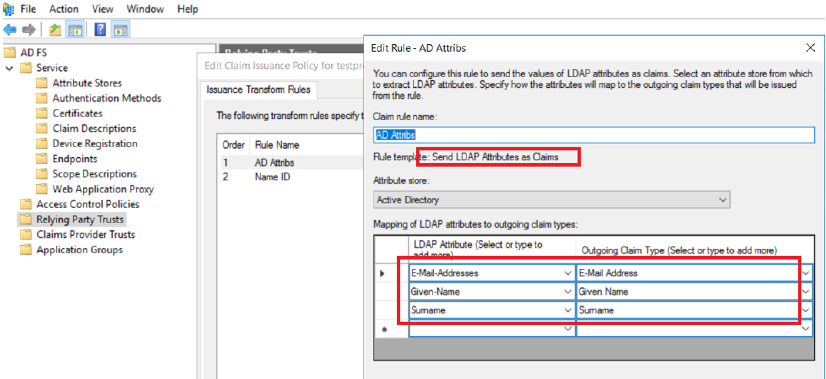This screenshot has height=379, width=826.
Task: Click the Order column header
Action: tap(232, 145)
